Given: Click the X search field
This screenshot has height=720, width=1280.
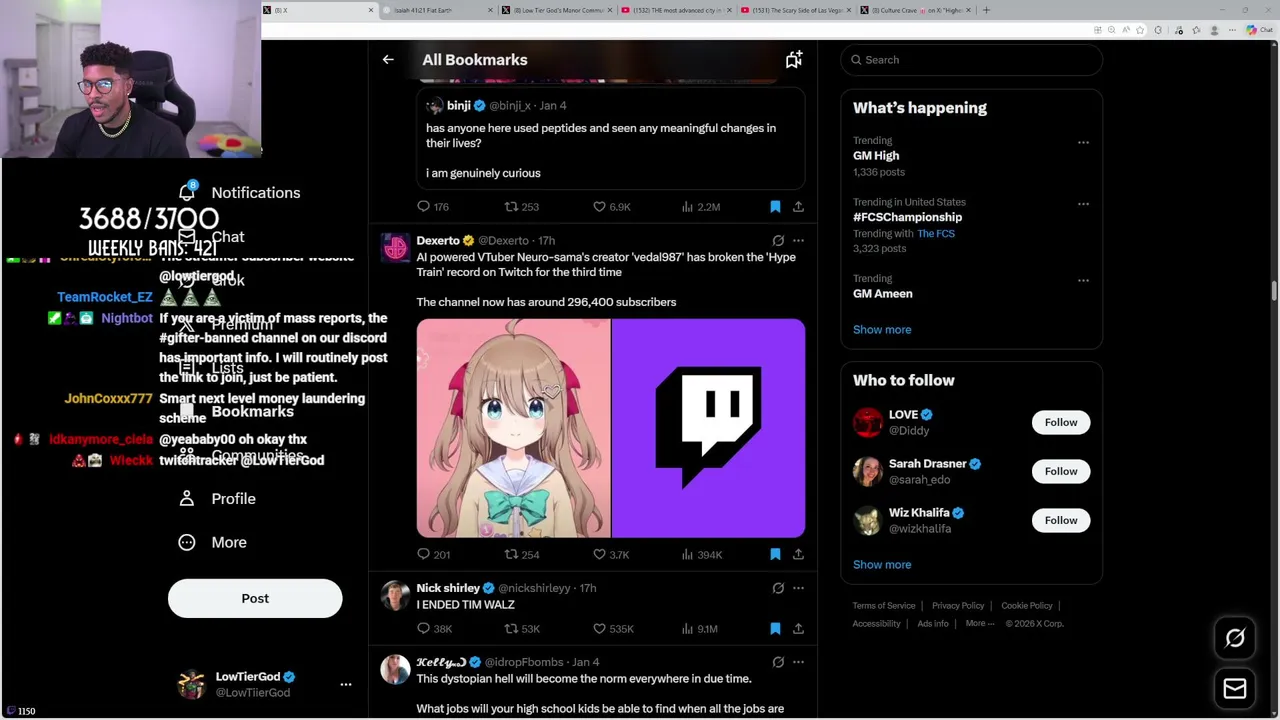Looking at the screenshot, I should coord(971,60).
